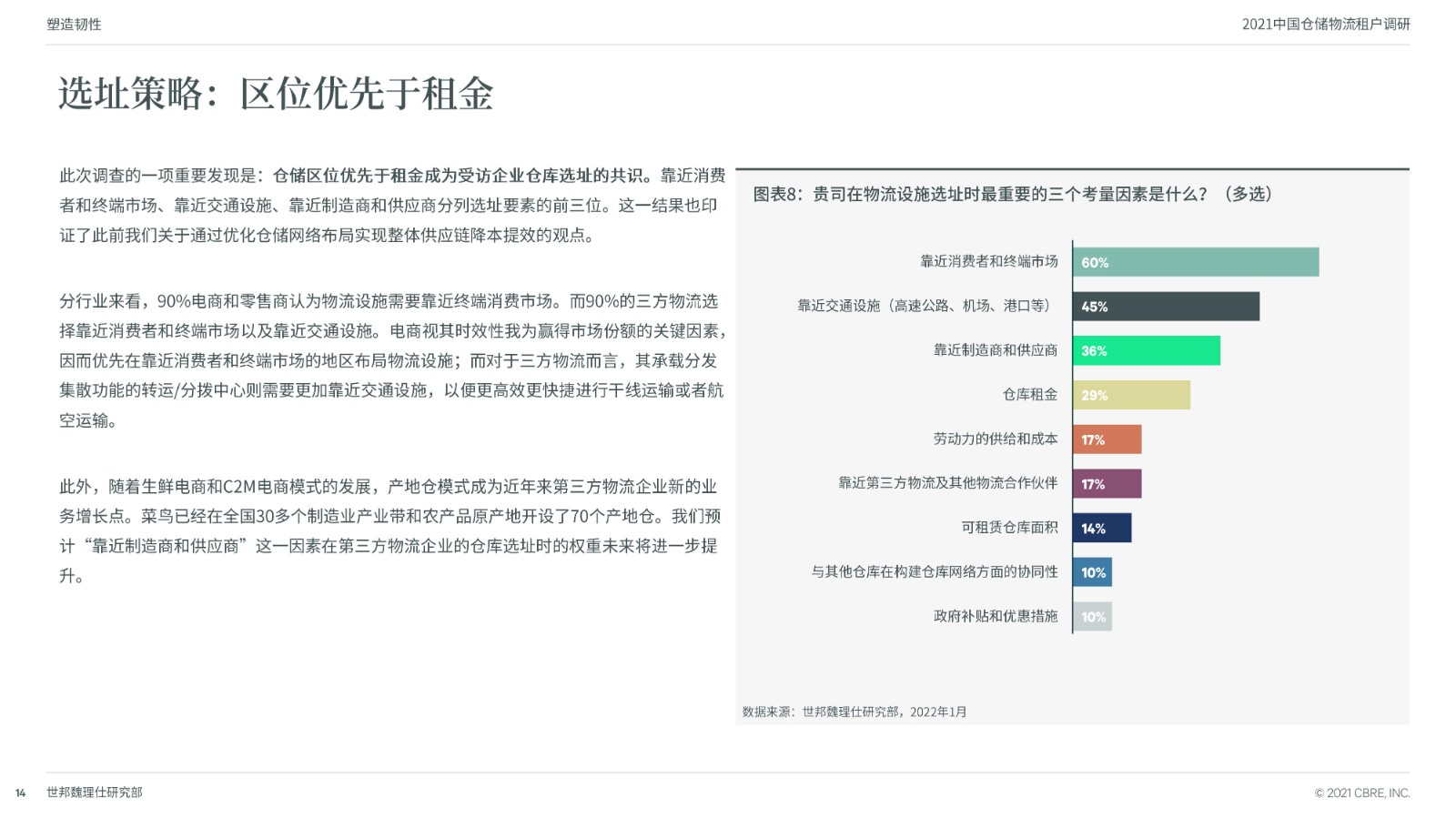Click the 60% bar for 靠近消费者和终端市场
The height and width of the screenshot is (818, 1456).
pyautogui.click(x=1196, y=262)
